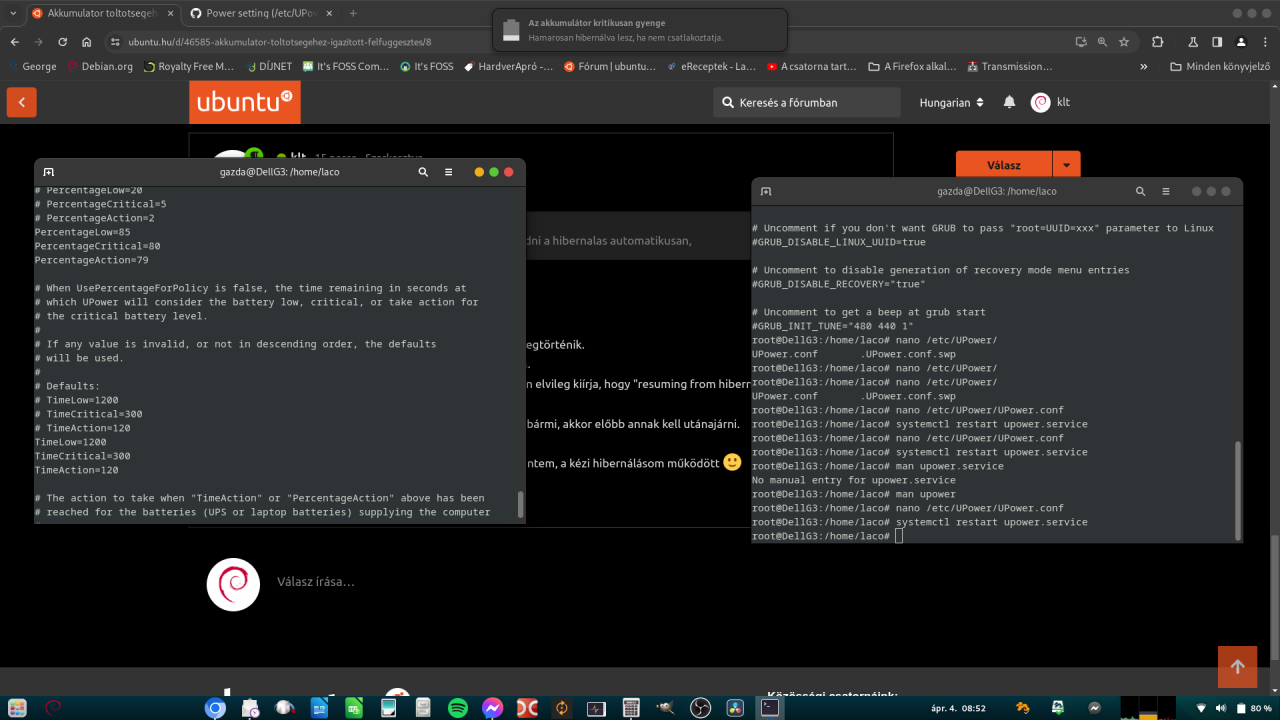The height and width of the screenshot is (720, 1280).
Task: Open A Firefox alkal... bookmark folder
Action: (x=912, y=67)
